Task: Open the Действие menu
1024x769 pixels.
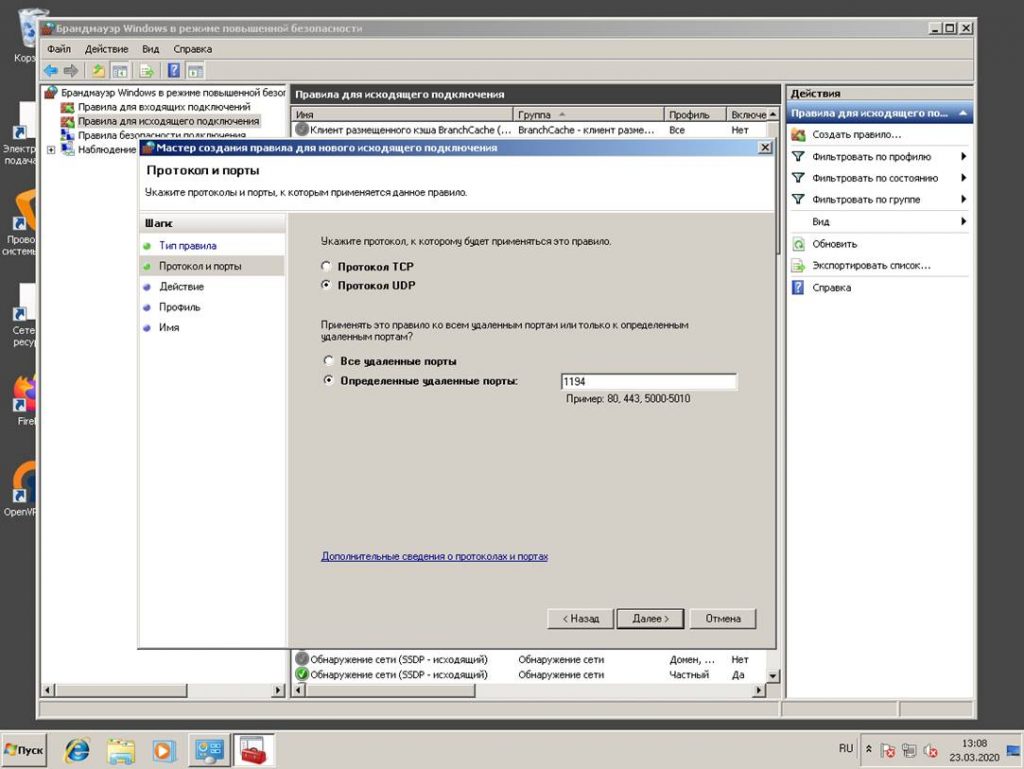Action: [x=106, y=49]
